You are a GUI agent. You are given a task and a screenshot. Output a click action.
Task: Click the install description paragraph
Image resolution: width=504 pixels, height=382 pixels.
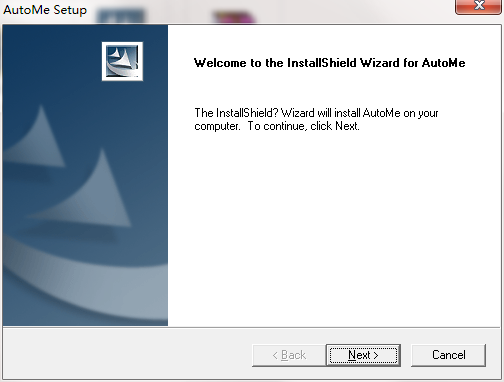[x=316, y=119]
